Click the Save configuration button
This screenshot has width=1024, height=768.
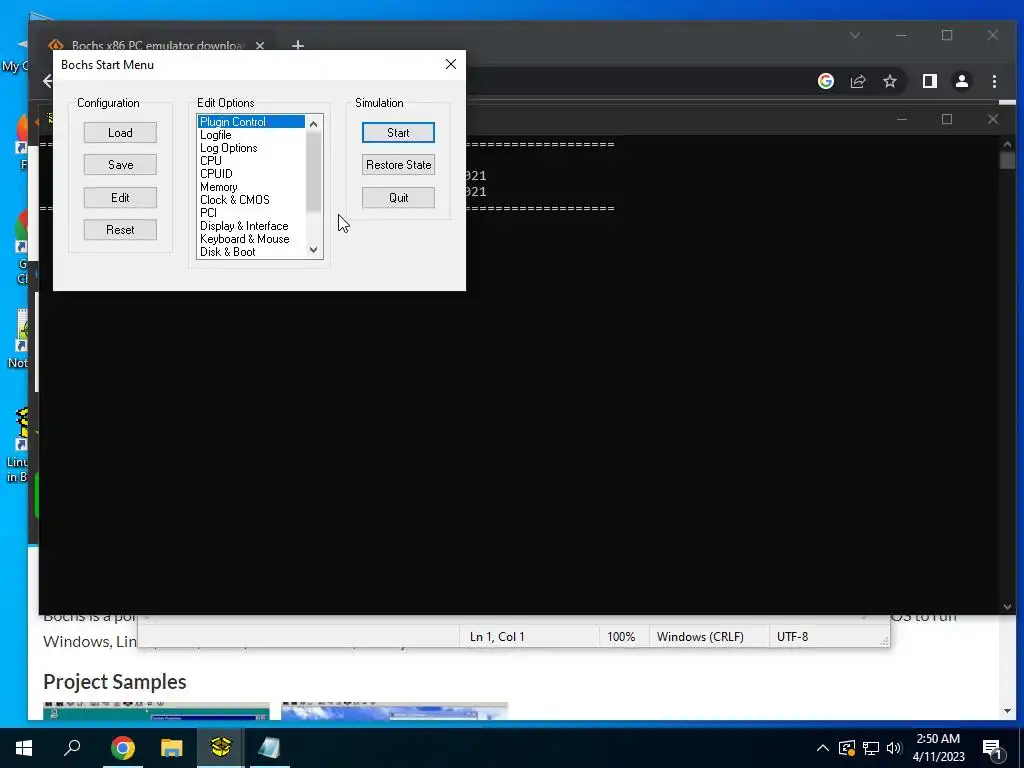coord(120,165)
